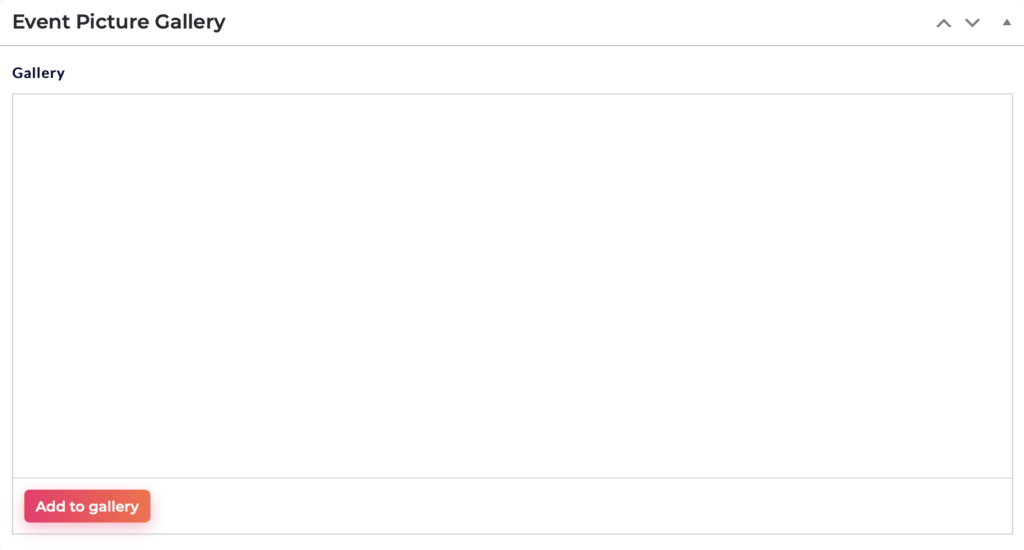The height and width of the screenshot is (550, 1024).
Task: Move Event Picture Gallery panel up
Action: pyautogui.click(x=944, y=23)
